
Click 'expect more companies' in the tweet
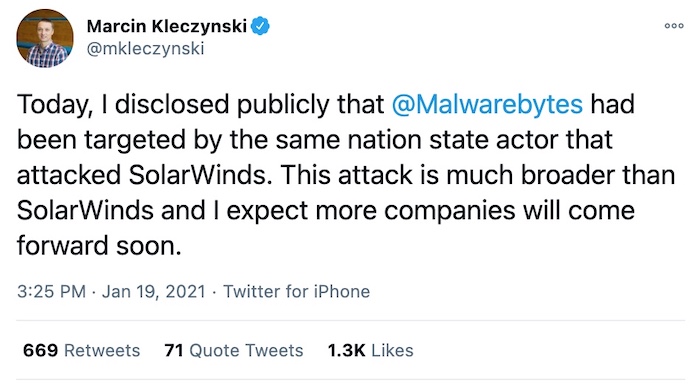point(371,211)
